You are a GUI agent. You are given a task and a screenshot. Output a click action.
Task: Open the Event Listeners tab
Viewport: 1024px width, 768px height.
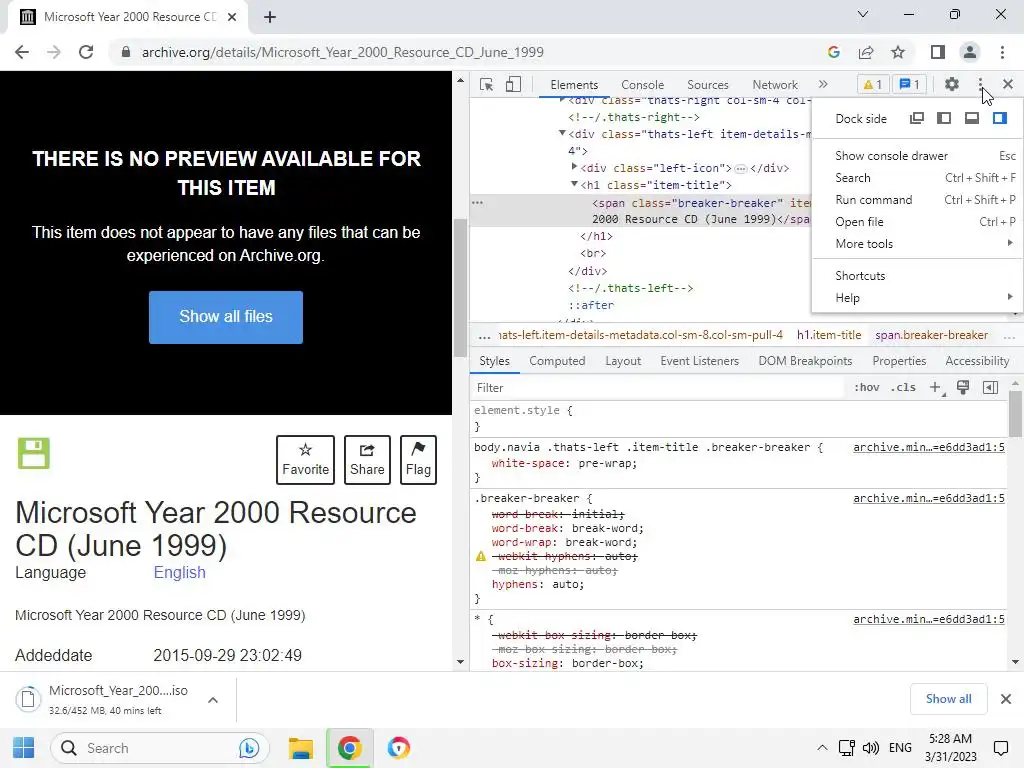click(x=699, y=361)
